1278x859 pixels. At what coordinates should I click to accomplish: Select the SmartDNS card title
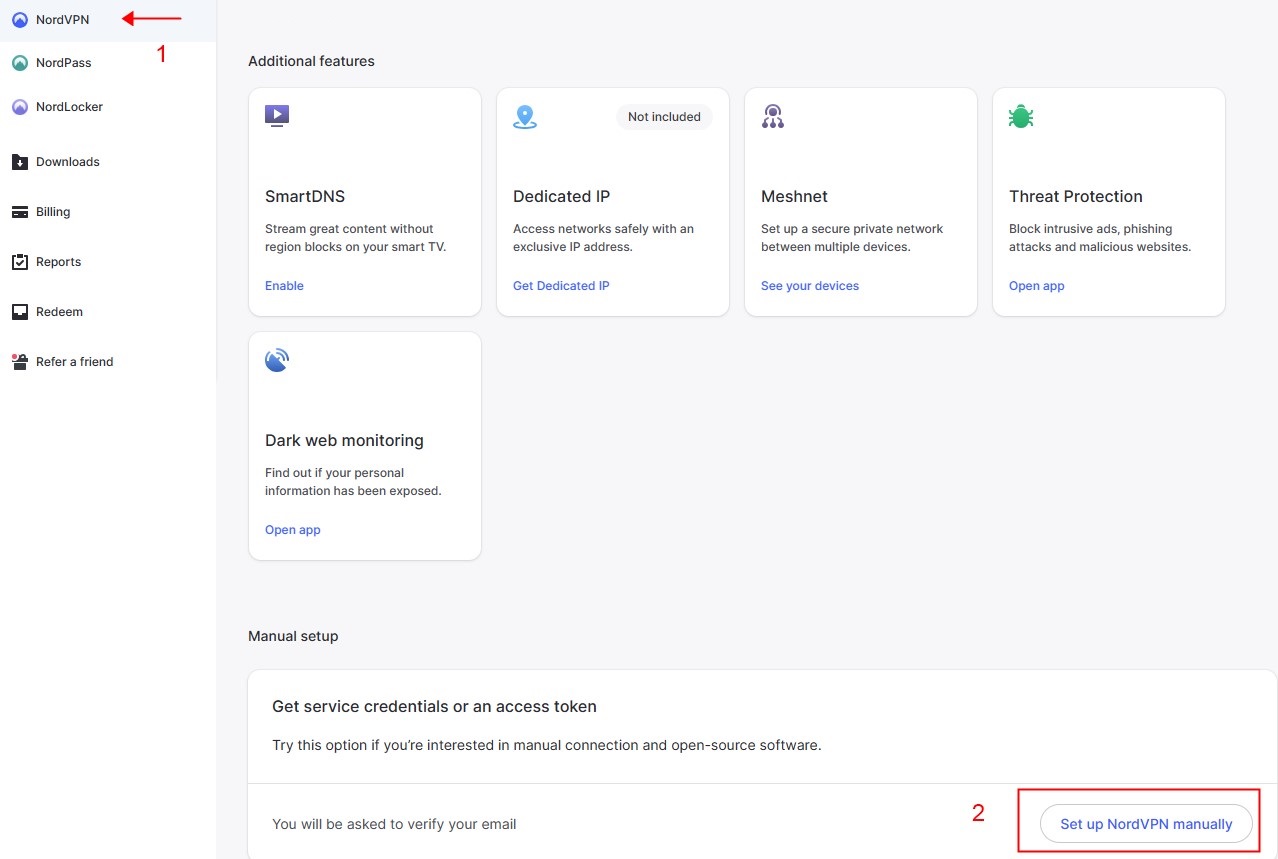pyautogui.click(x=305, y=196)
